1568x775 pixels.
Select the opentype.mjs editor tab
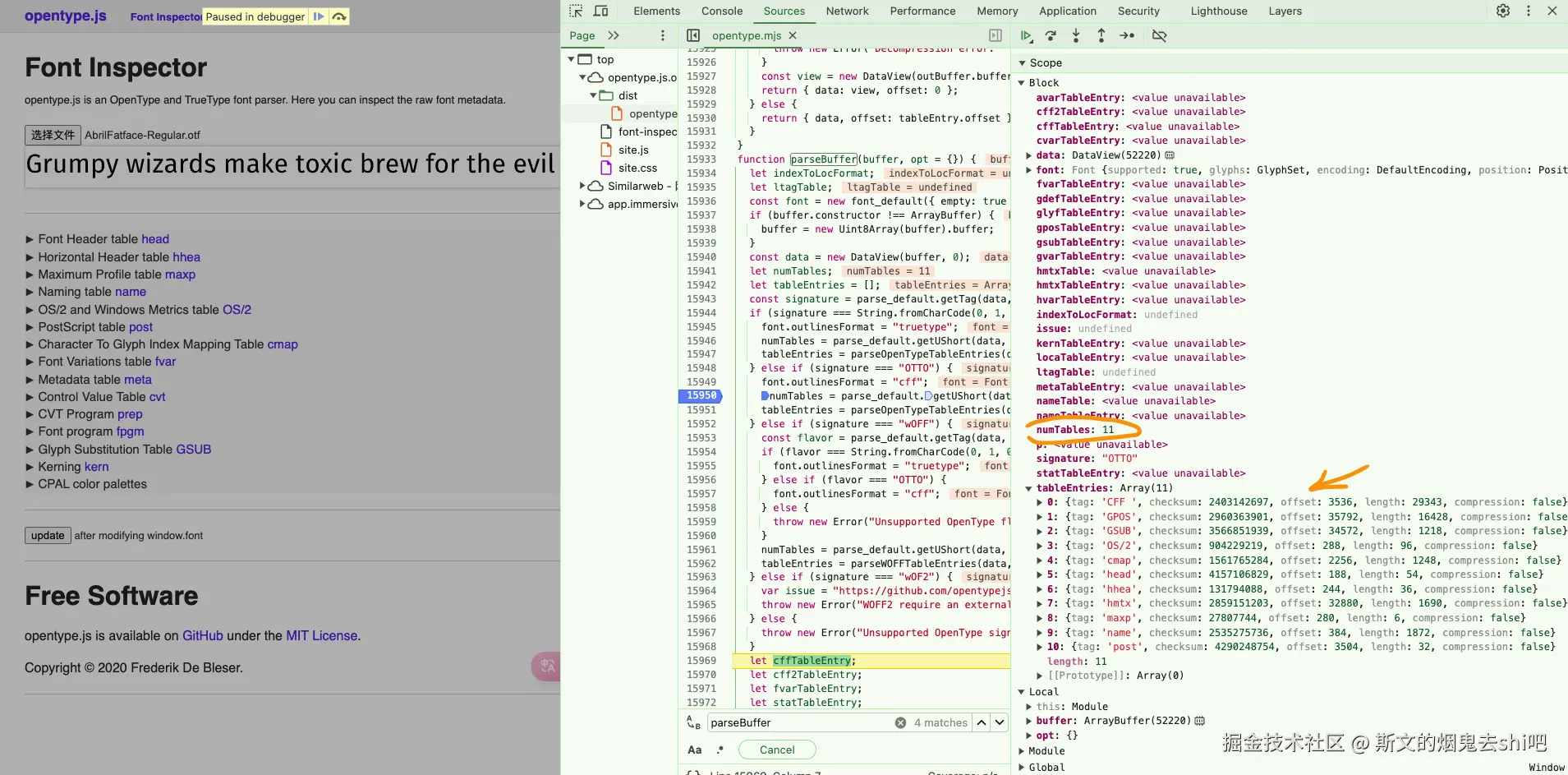click(747, 35)
